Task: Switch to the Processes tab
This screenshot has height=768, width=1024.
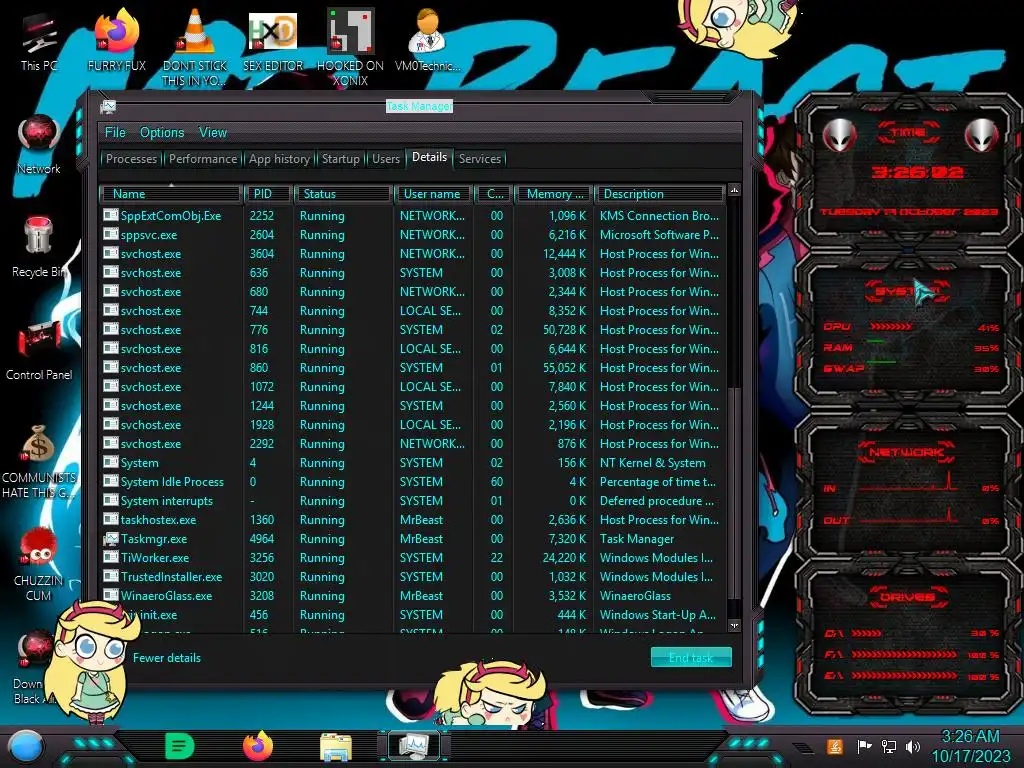Action: [x=131, y=159]
